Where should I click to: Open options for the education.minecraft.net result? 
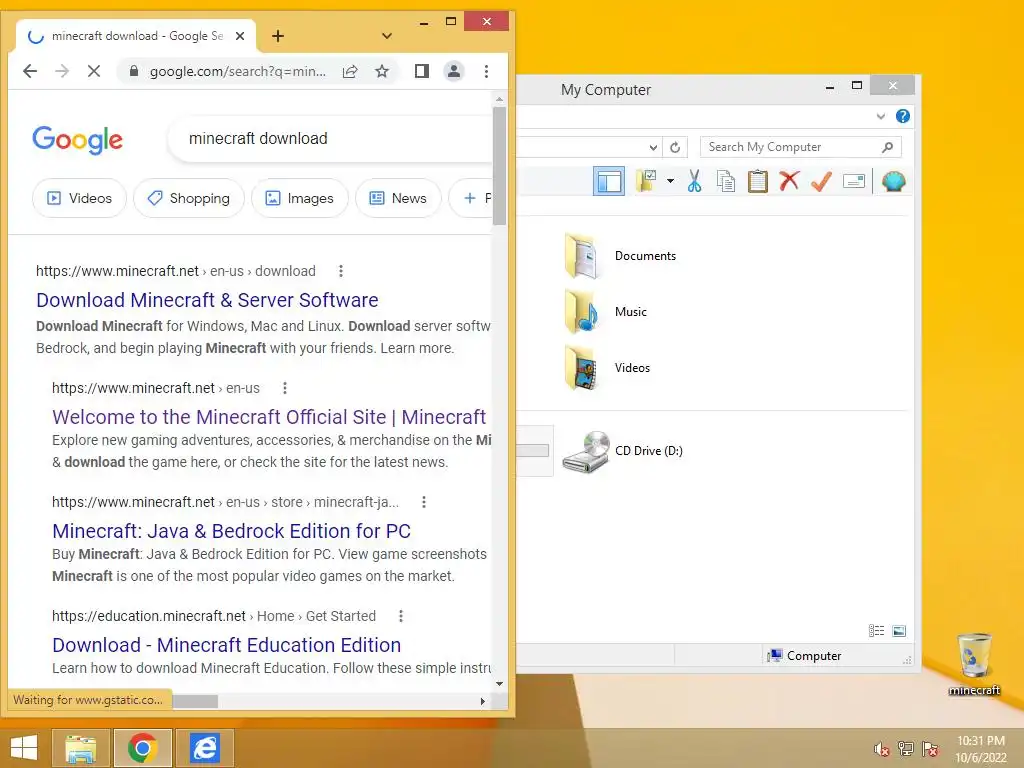[400, 616]
